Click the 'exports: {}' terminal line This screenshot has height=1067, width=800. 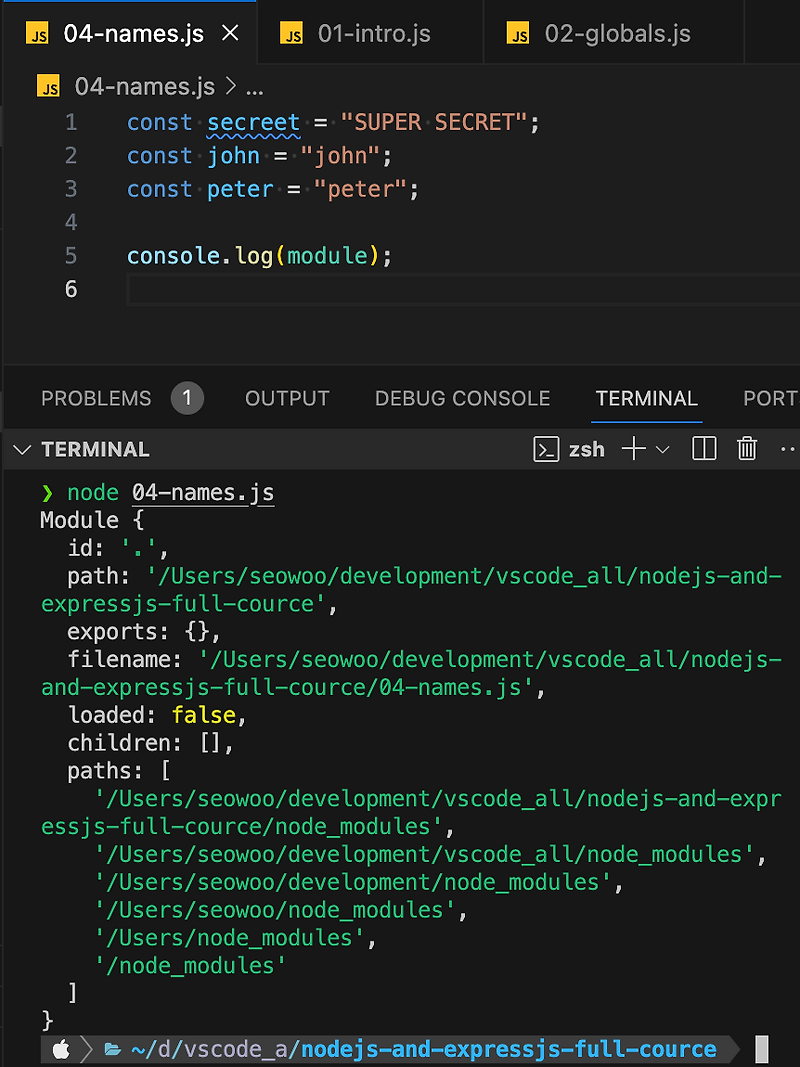tap(144, 631)
